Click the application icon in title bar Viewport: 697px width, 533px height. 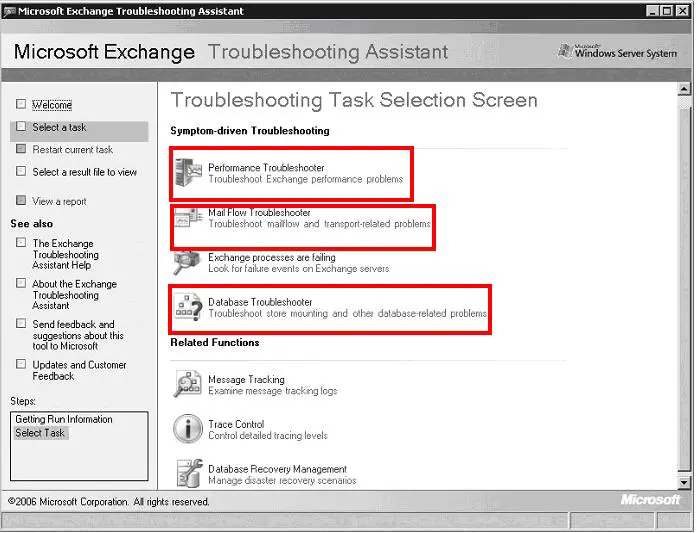click(x=9, y=11)
